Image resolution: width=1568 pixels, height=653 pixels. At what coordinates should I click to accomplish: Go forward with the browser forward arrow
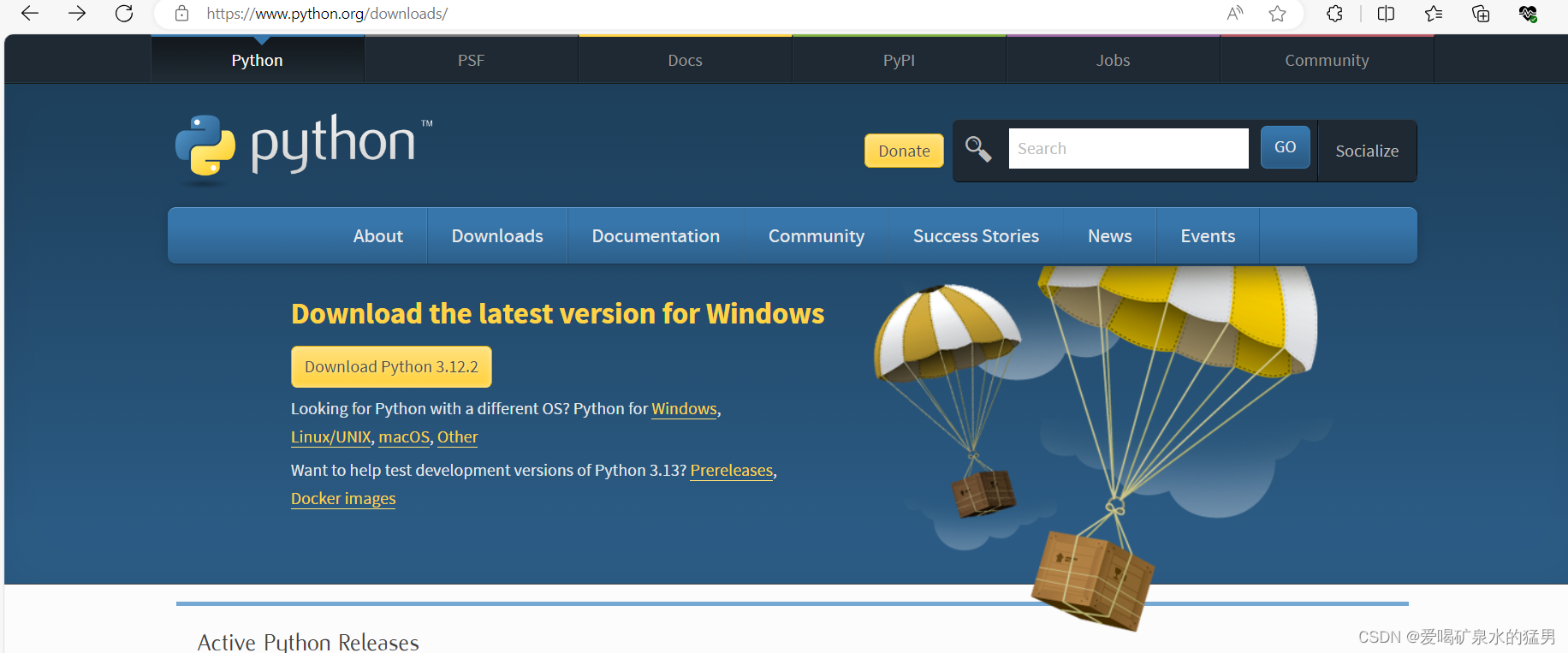coord(77,13)
